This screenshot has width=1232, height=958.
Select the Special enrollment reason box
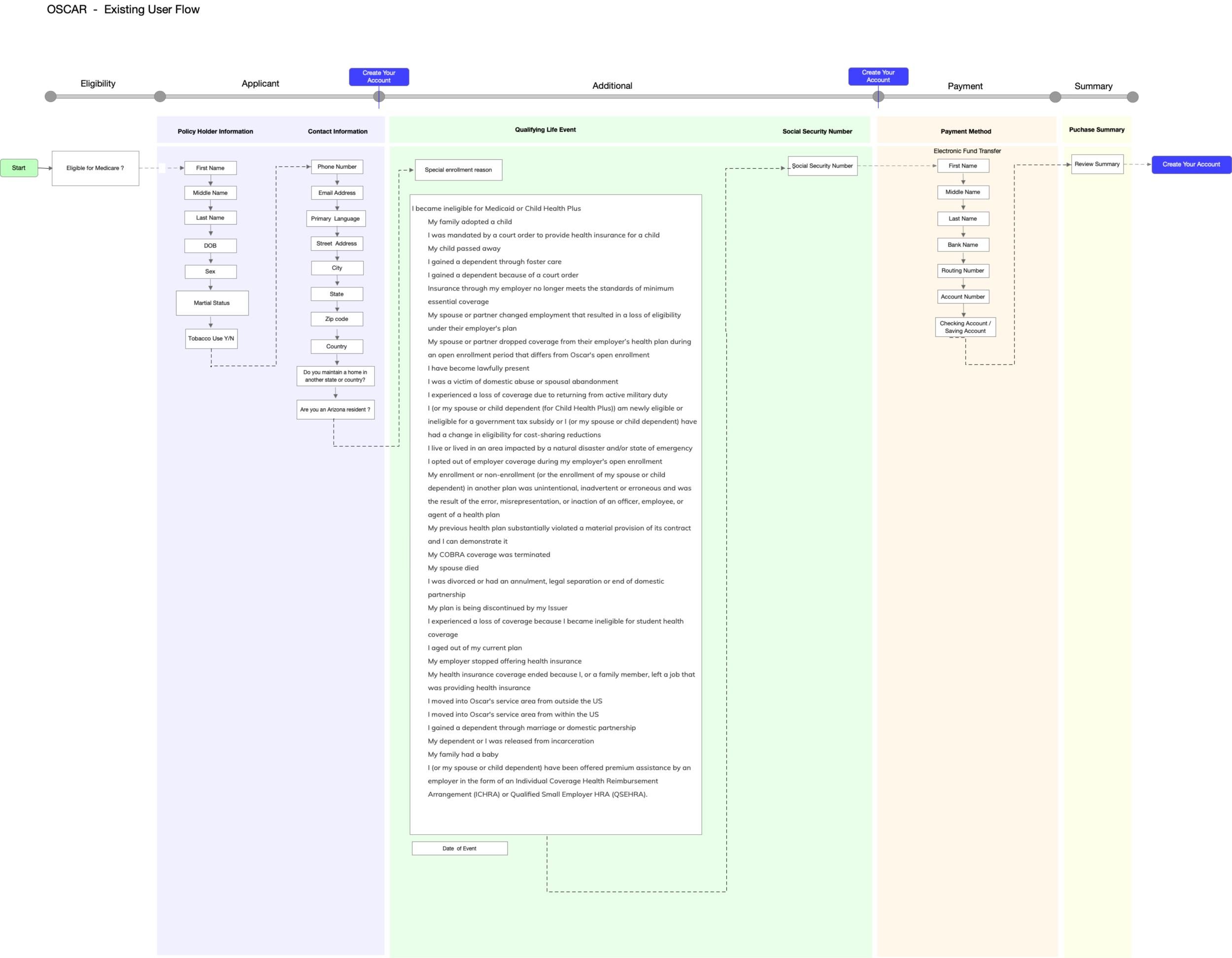pos(459,170)
